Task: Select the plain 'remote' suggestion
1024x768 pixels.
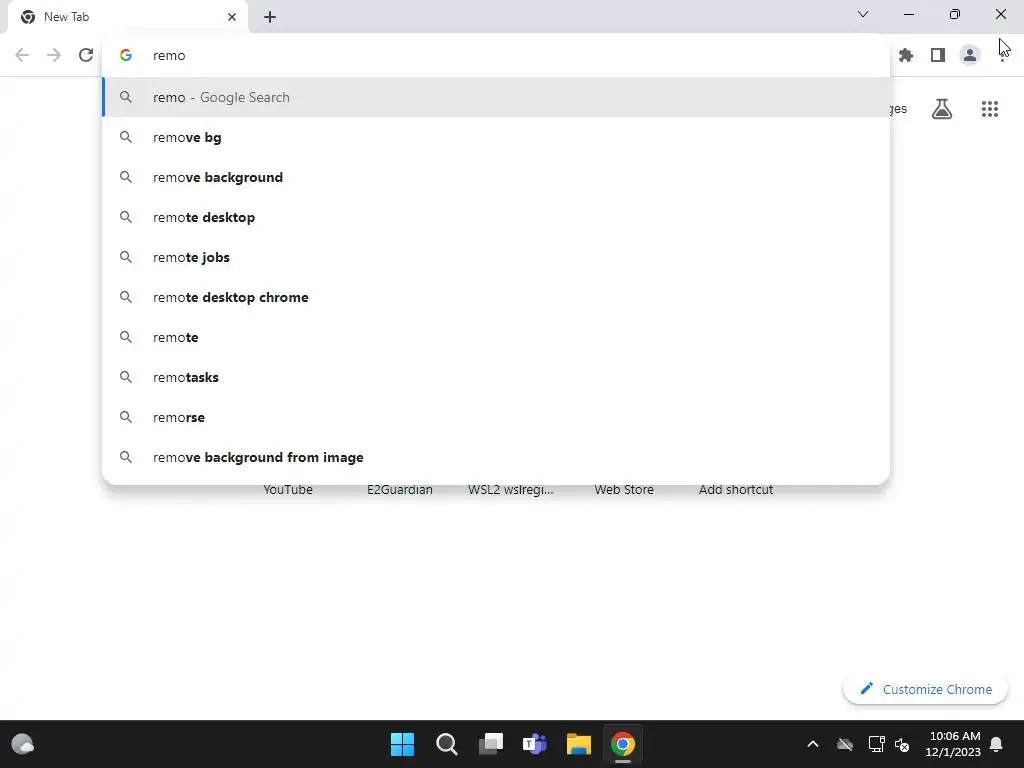Action: (x=496, y=337)
